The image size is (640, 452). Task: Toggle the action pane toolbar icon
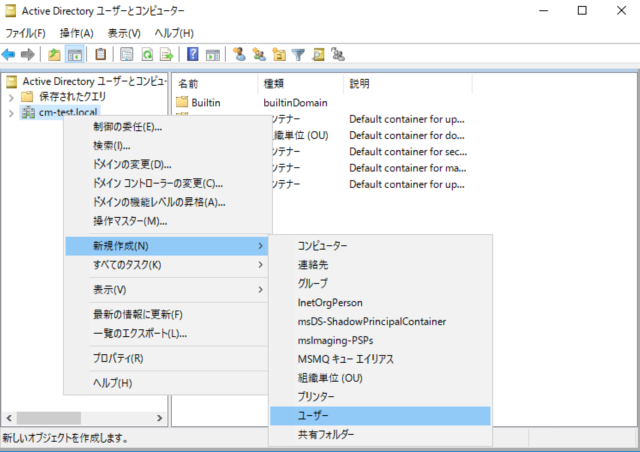[213, 54]
